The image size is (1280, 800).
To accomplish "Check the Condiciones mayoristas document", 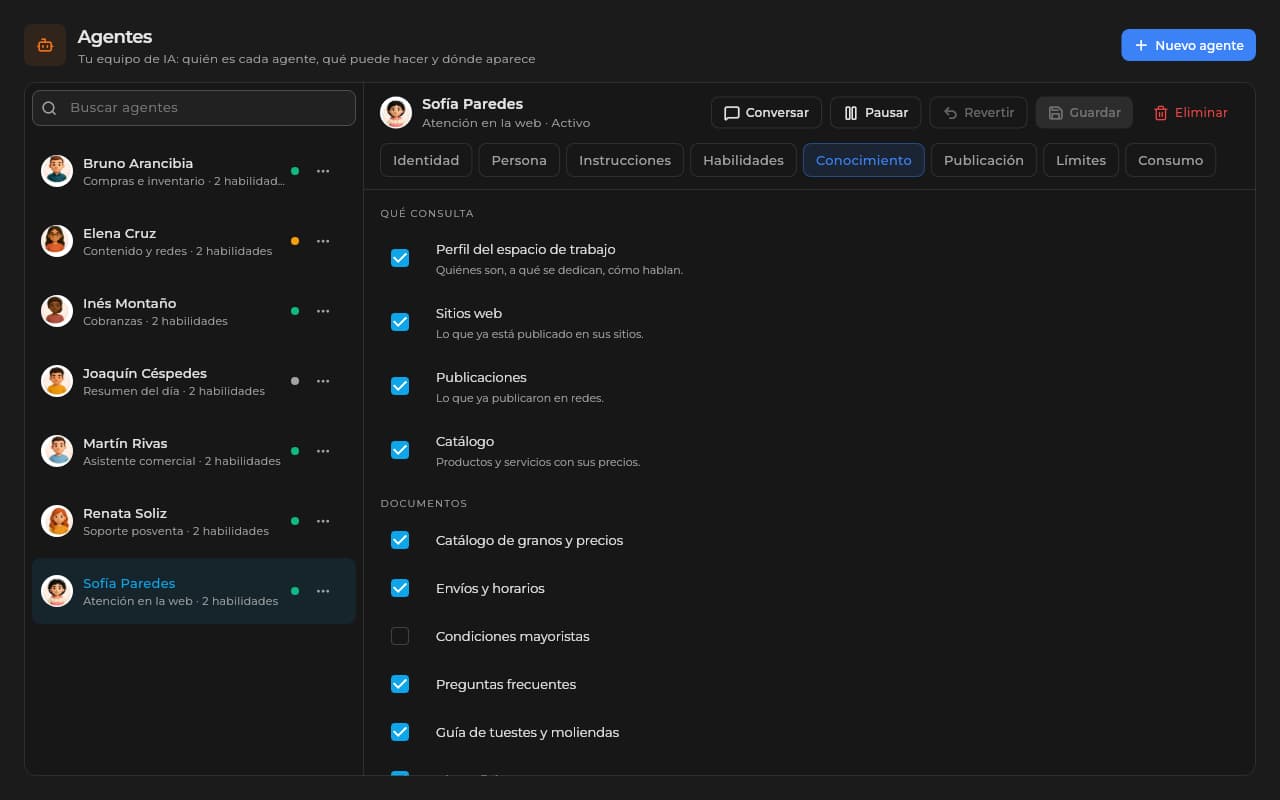I will (x=400, y=636).
